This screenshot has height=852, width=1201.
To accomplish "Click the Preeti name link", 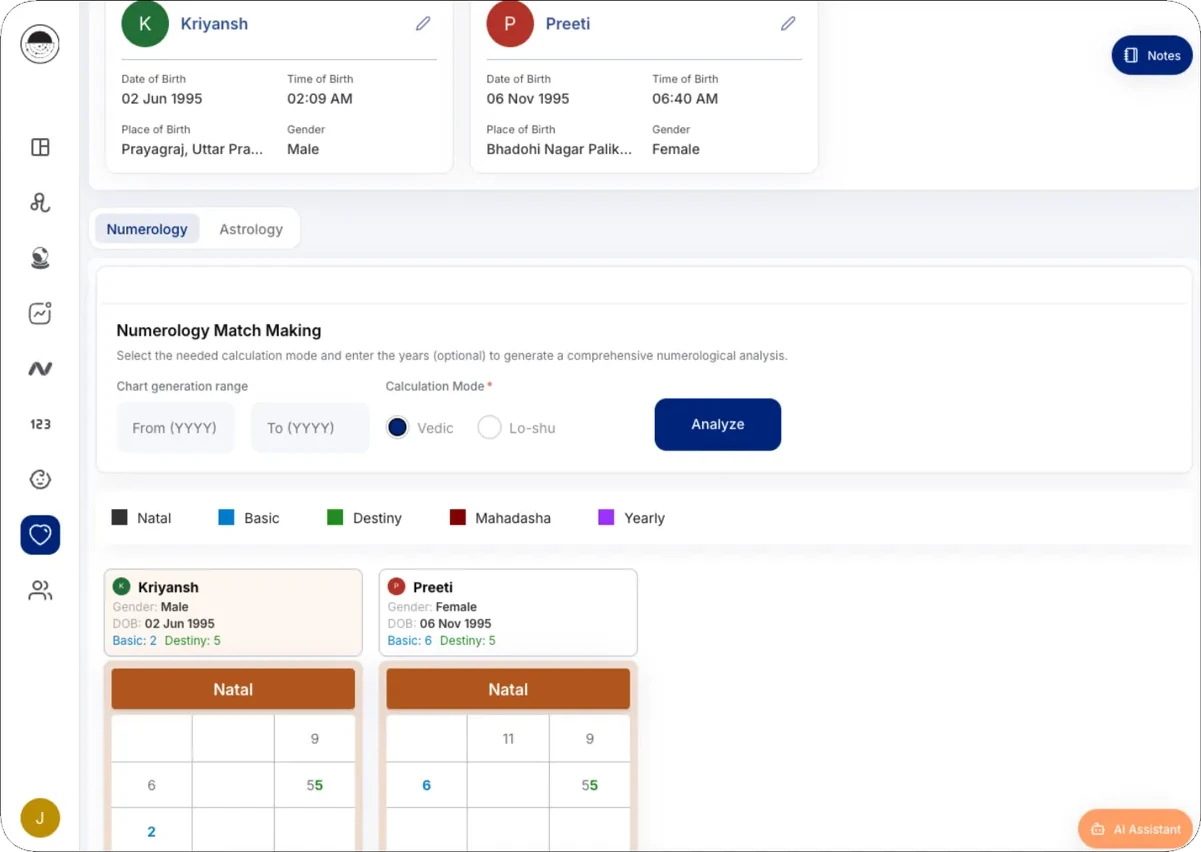I will 568,24.
